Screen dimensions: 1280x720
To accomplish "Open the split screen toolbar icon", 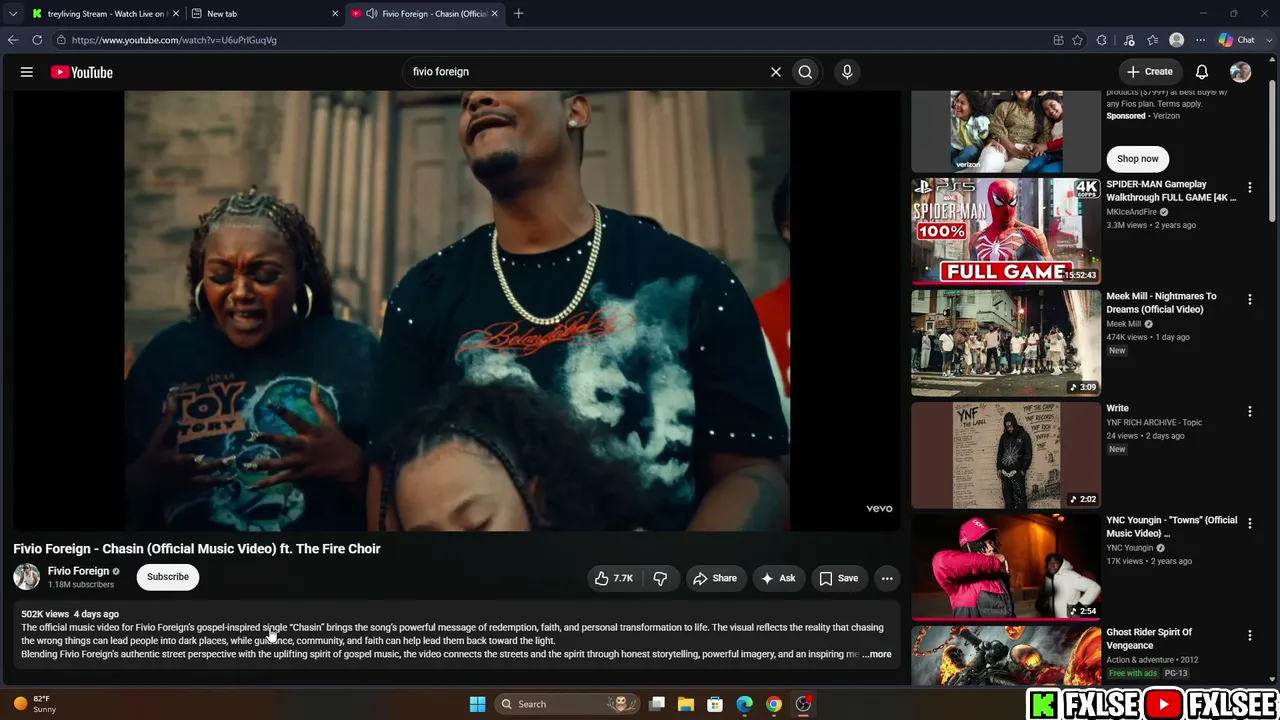I will pos(1058,40).
